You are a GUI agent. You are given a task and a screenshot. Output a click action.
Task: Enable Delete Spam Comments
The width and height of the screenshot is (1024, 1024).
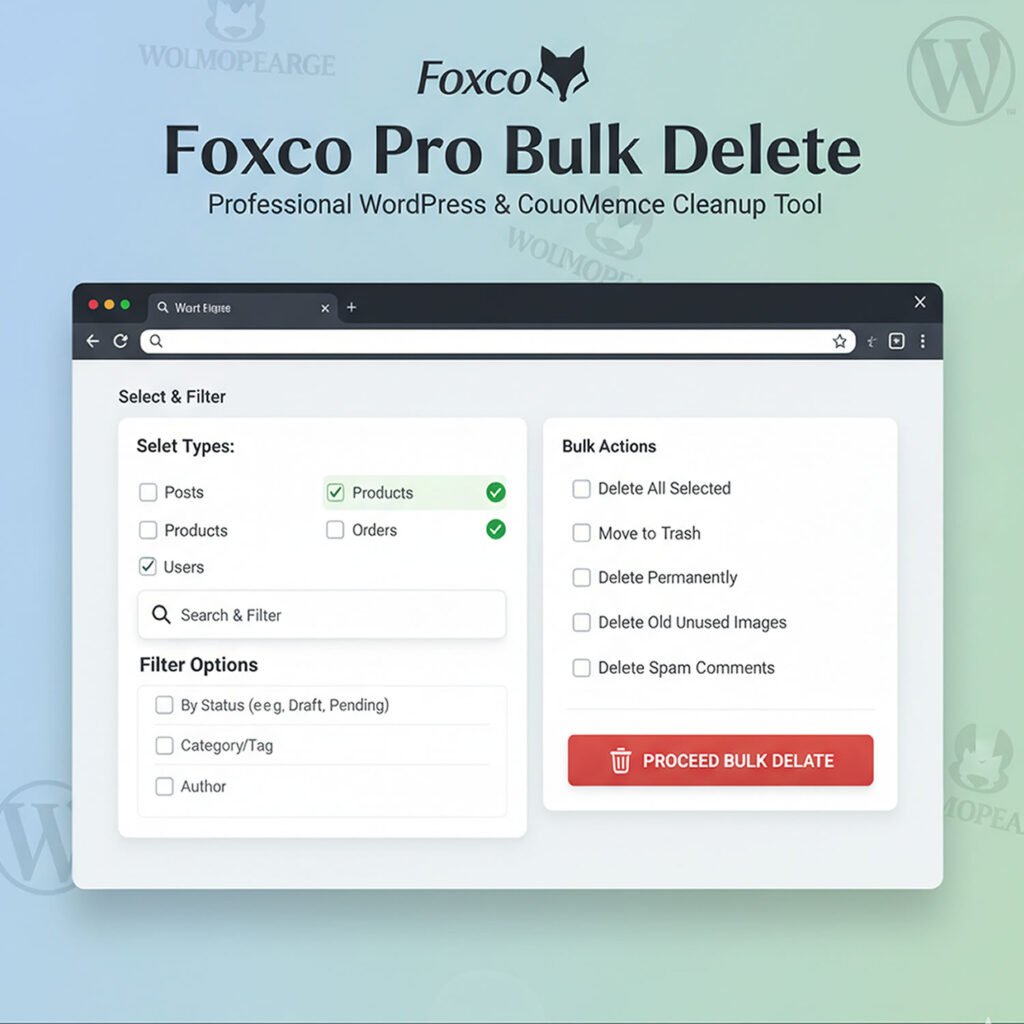point(581,667)
